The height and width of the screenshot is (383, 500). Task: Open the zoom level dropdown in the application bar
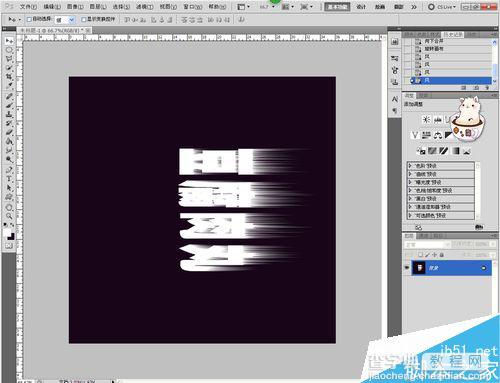coord(273,7)
